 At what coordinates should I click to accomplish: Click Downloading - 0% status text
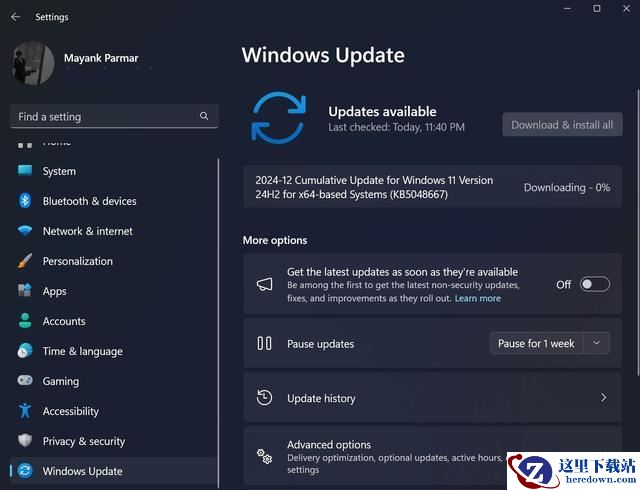pos(567,187)
